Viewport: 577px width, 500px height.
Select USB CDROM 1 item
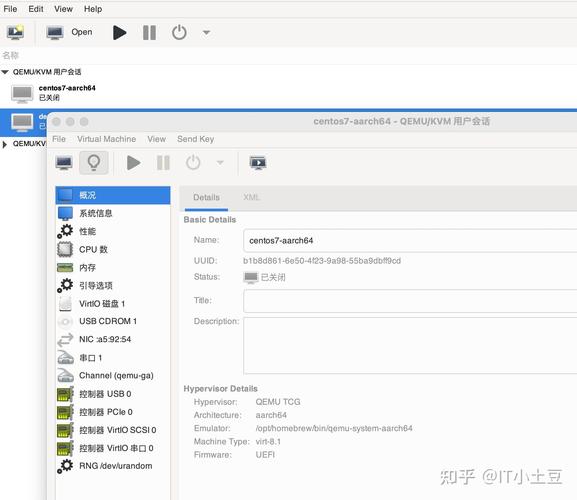113,321
